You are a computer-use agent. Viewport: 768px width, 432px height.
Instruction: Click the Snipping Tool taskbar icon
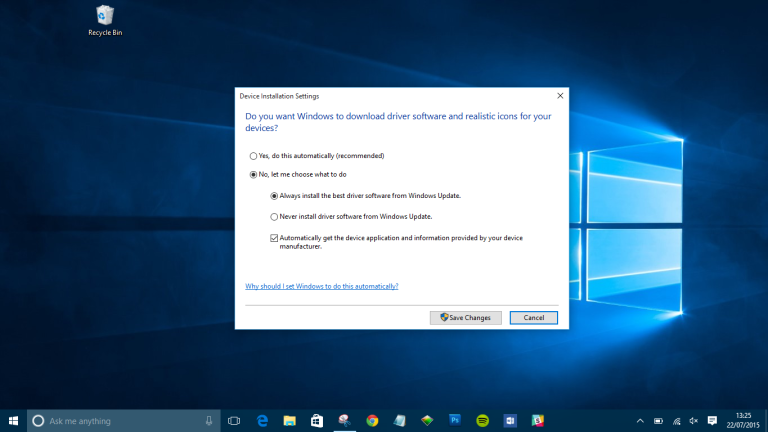tap(344, 421)
